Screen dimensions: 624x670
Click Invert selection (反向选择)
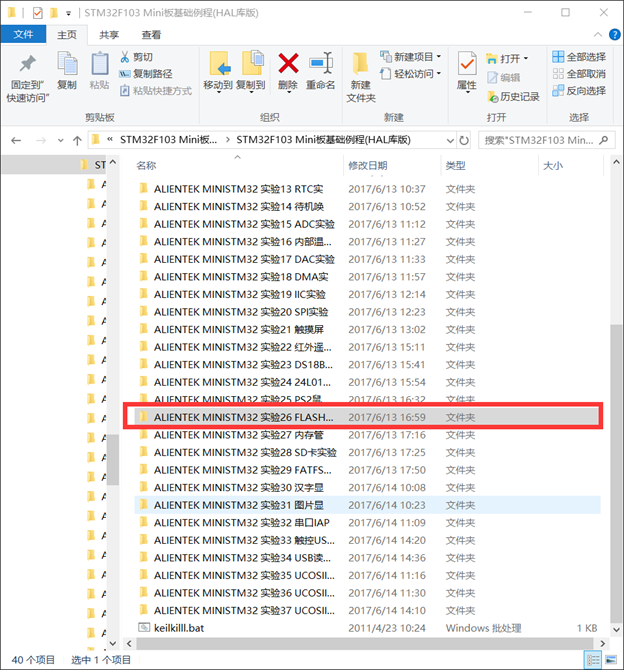[x=579, y=91]
